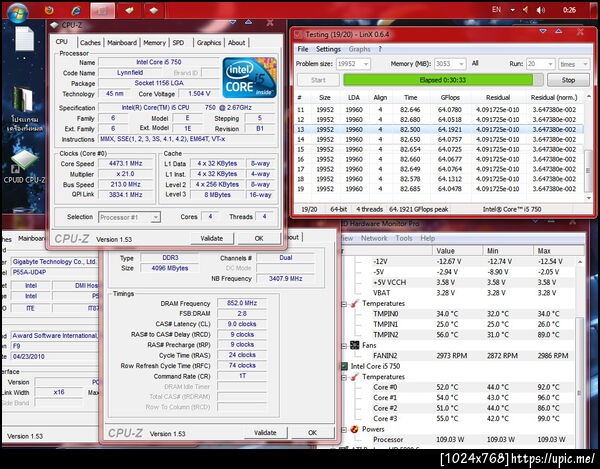Image resolution: width=600 pixels, height=469 pixels.
Task: Click the Fans chip icon in Hardware Monitor
Action: [355, 345]
